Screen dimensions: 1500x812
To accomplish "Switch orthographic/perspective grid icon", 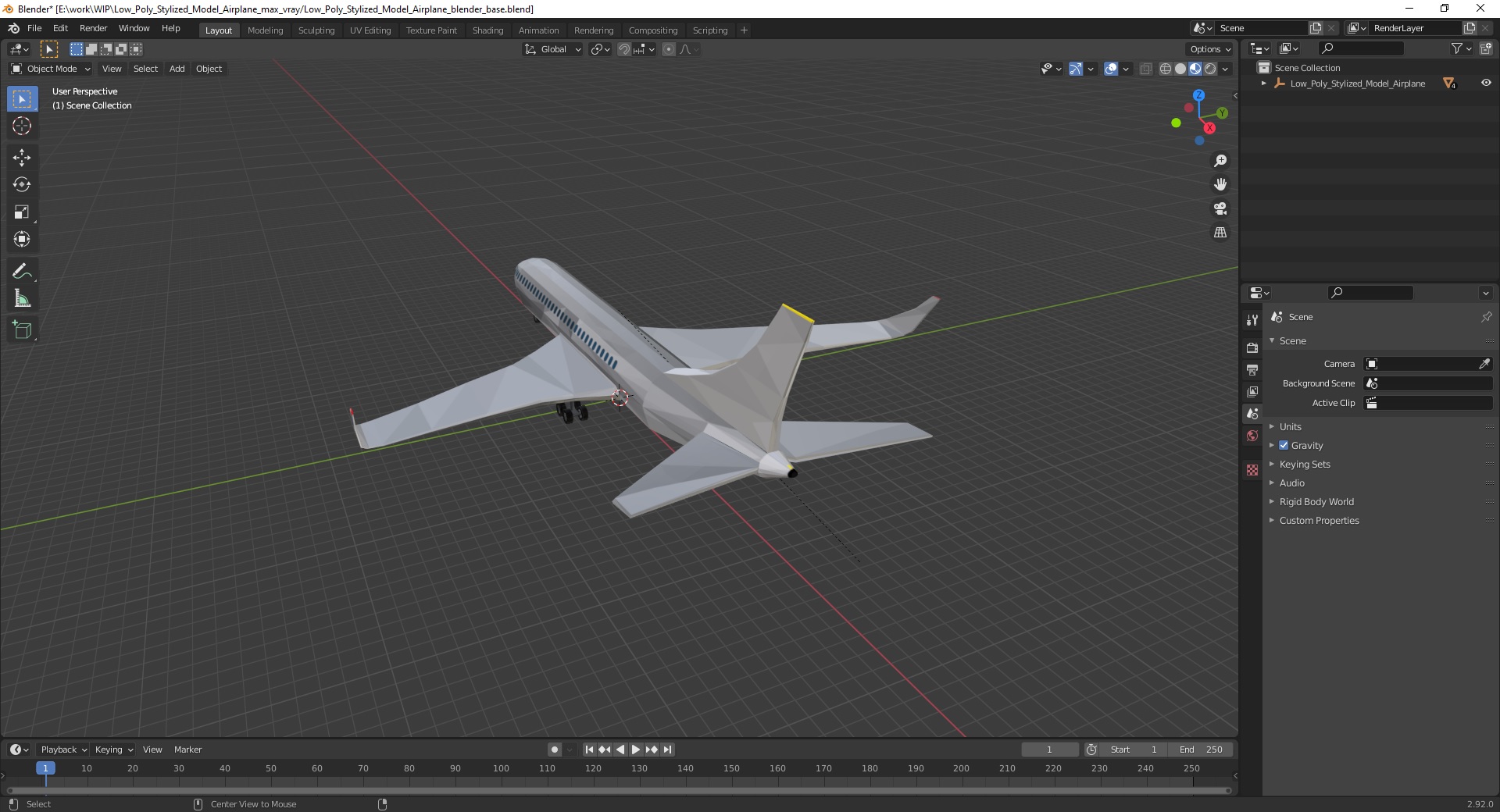I will (x=1220, y=233).
